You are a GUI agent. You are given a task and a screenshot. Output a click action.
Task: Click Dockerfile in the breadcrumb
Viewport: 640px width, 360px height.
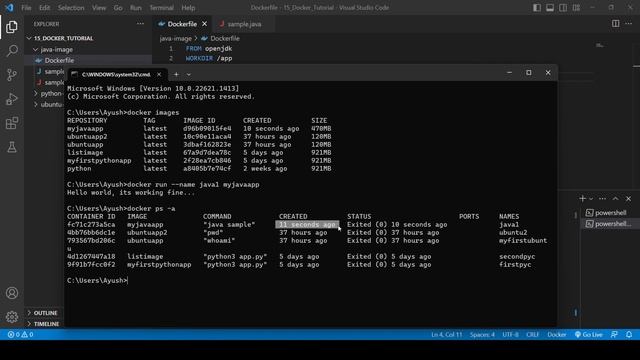tap(225, 38)
